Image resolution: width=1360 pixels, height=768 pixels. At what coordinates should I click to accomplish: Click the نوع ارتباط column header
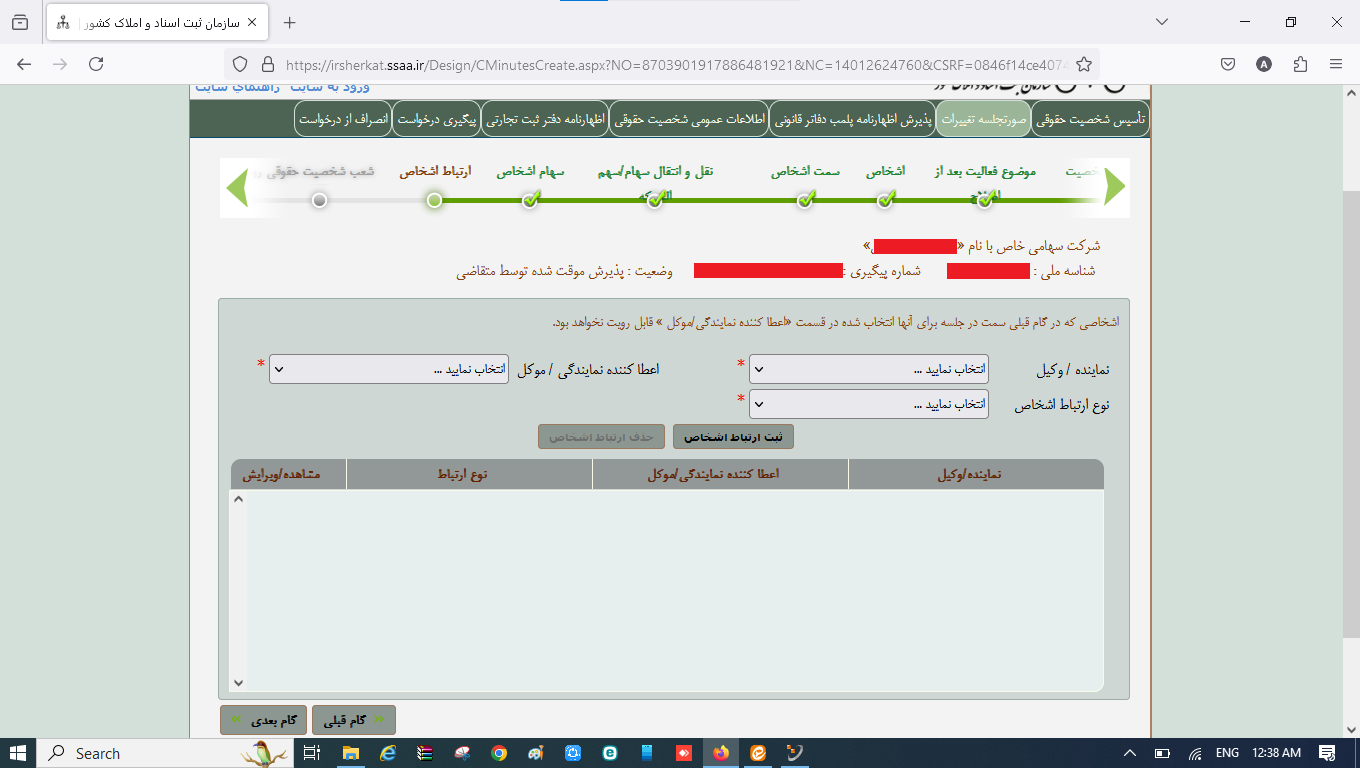[x=469, y=474]
